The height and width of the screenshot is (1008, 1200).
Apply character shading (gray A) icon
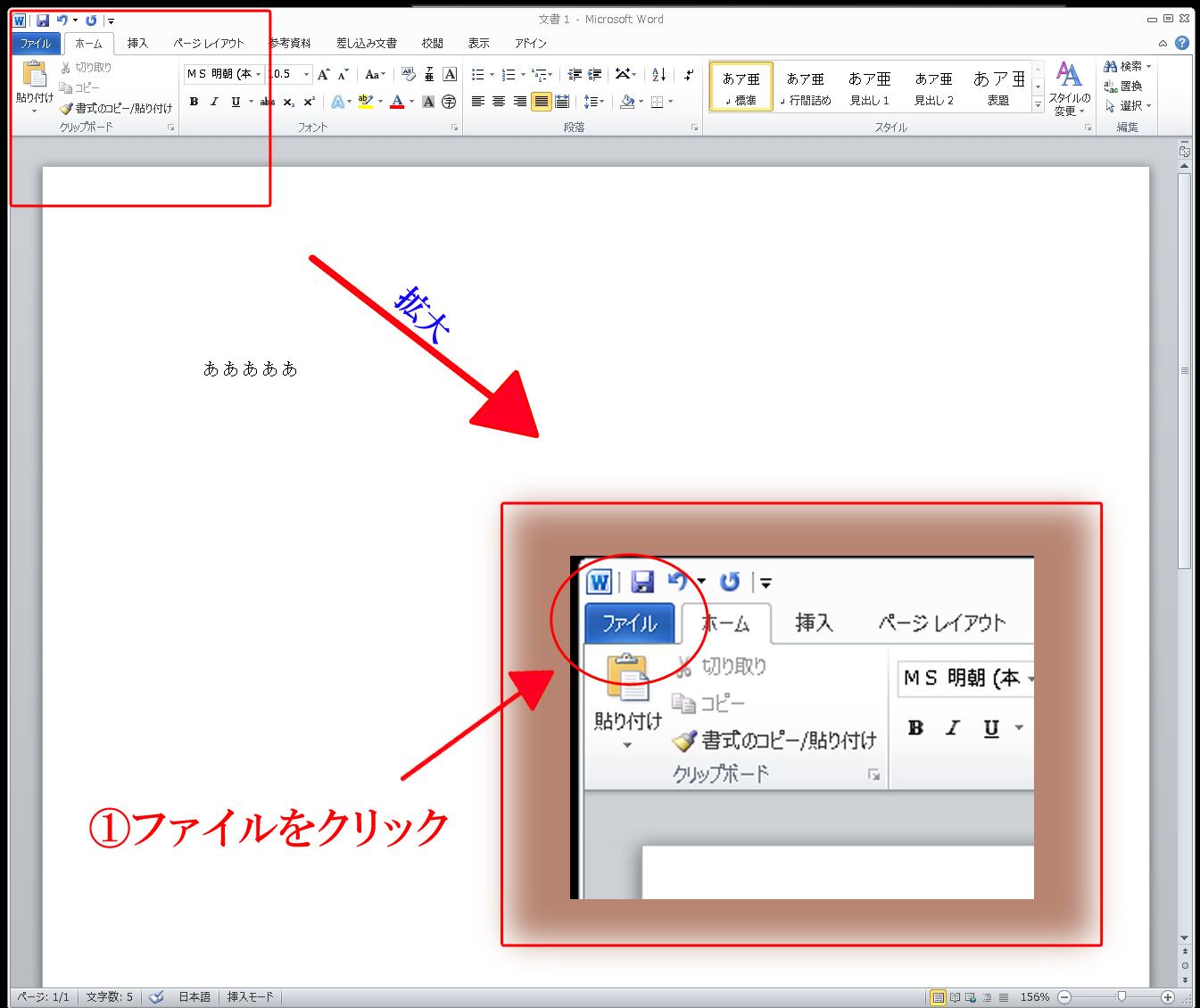428,102
